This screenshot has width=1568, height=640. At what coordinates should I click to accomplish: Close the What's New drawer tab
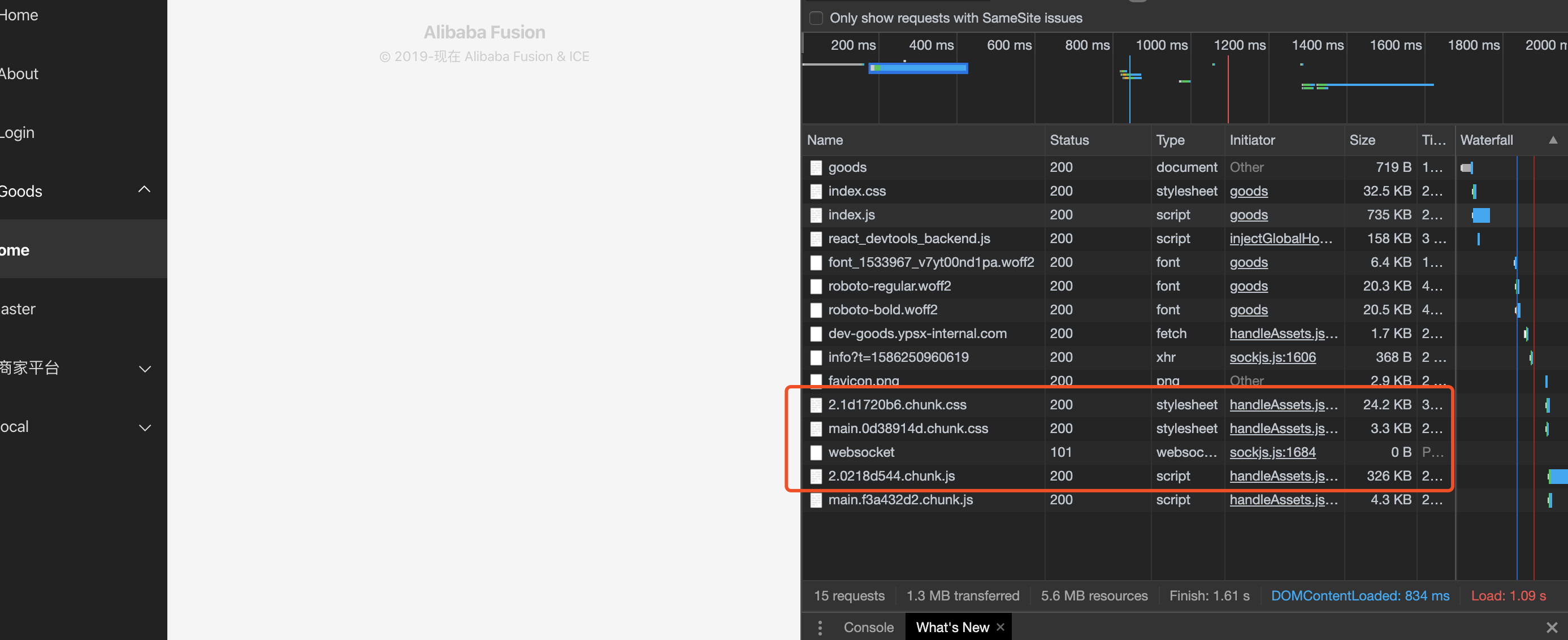(1000, 626)
